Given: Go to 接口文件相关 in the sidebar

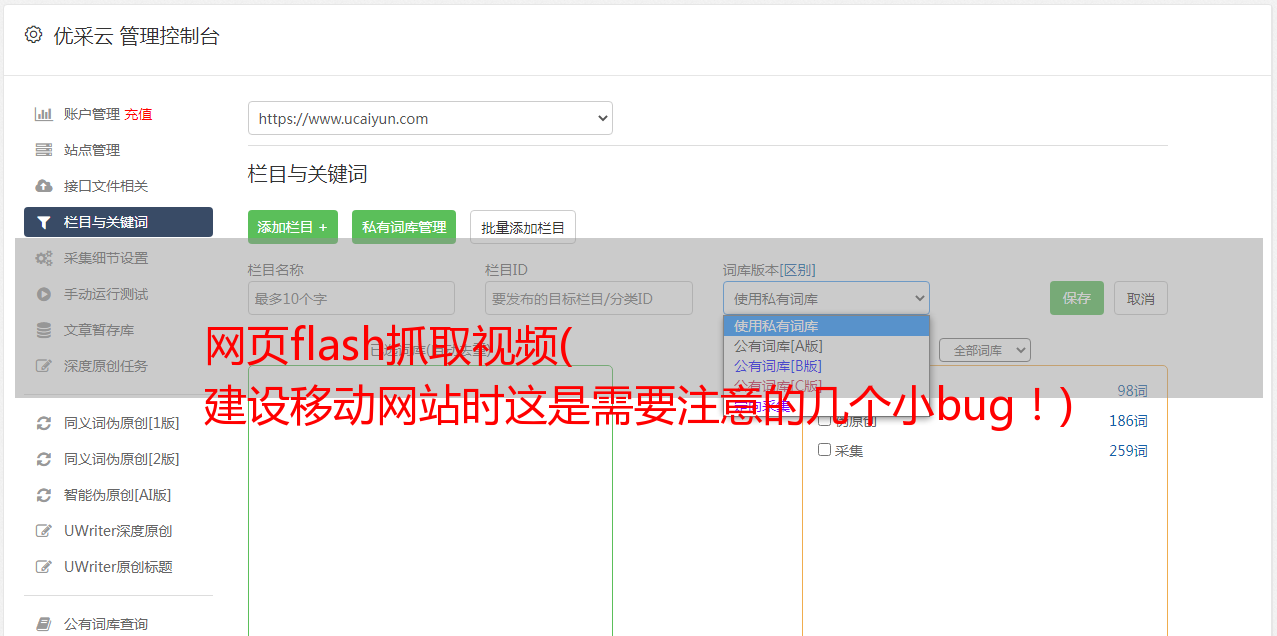Looking at the screenshot, I should (106, 186).
